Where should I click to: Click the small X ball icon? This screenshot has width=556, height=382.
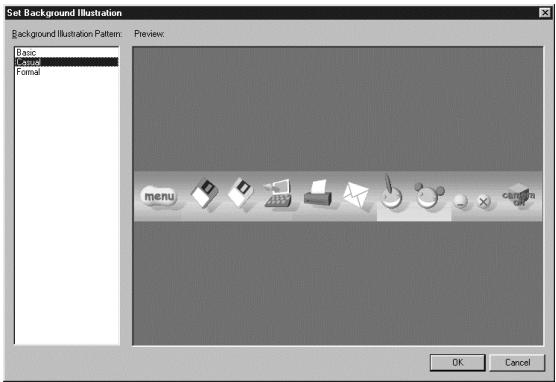[x=483, y=202]
